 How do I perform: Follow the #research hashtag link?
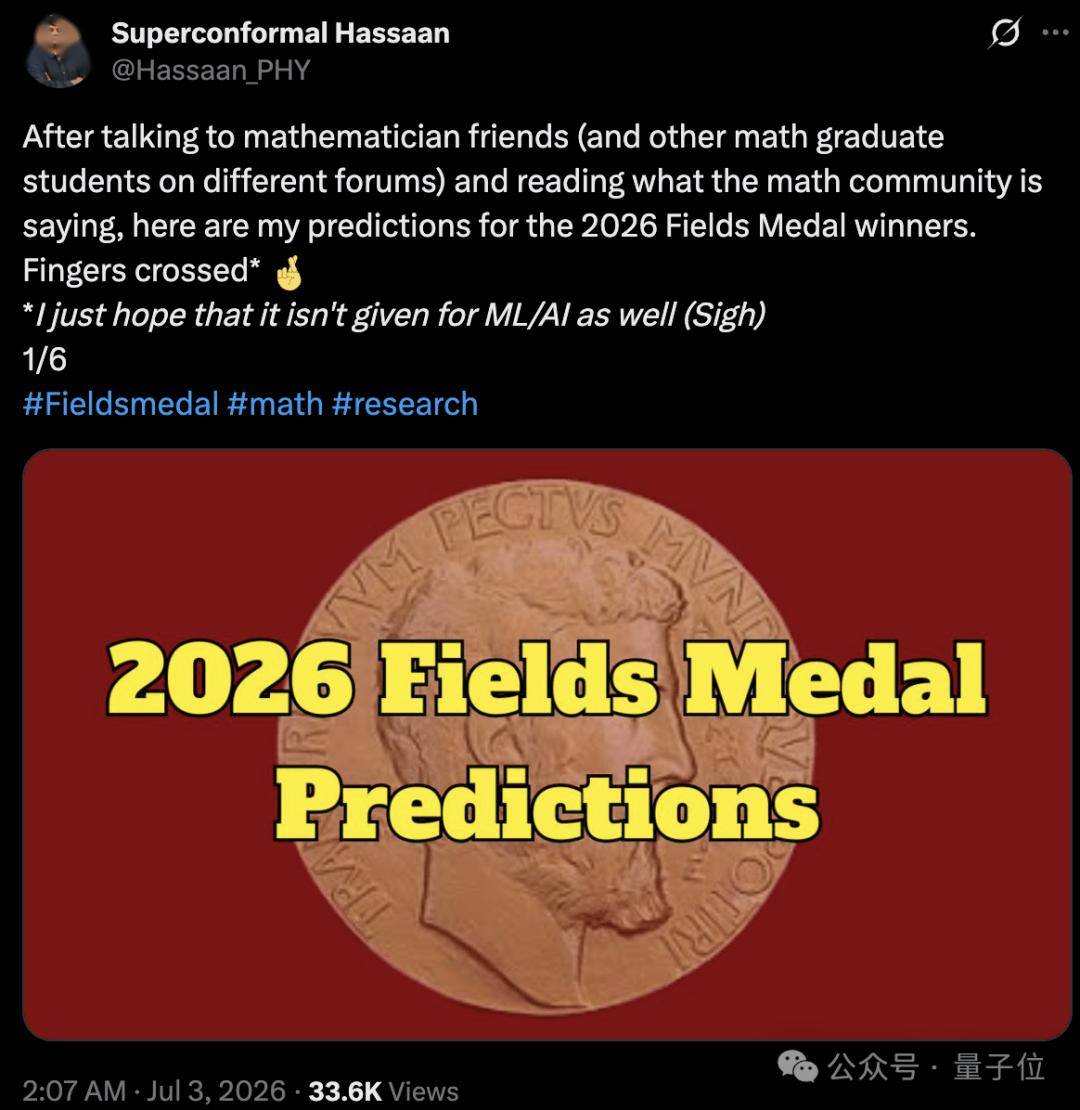[x=405, y=404]
